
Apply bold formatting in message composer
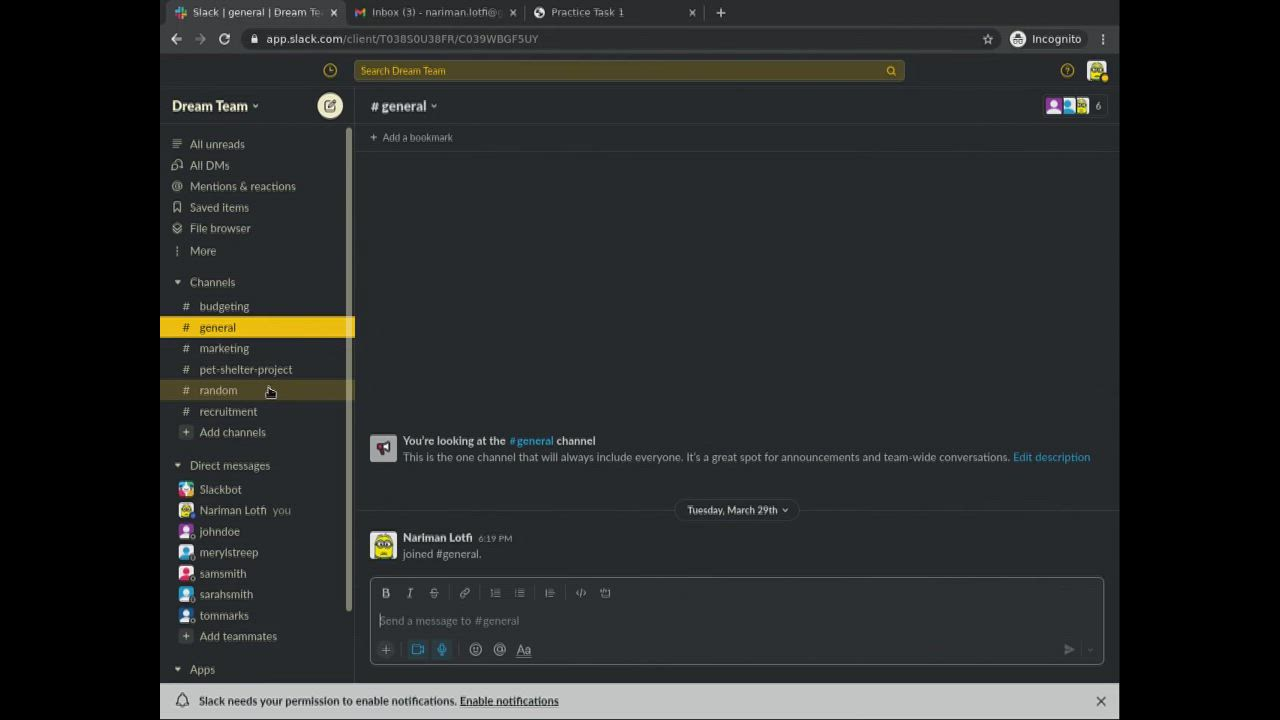coord(386,593)
